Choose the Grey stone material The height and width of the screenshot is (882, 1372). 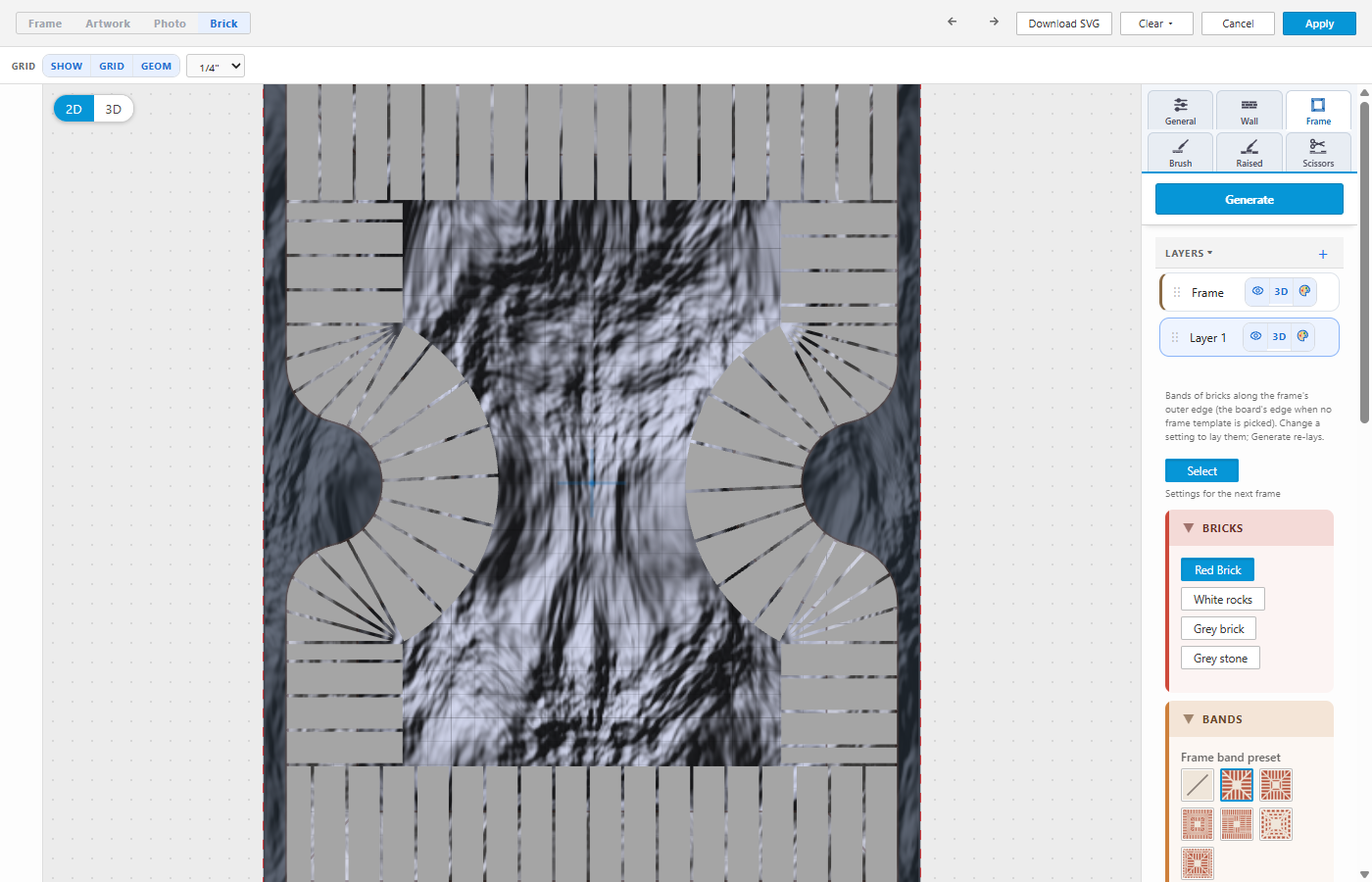point(1220,658)
